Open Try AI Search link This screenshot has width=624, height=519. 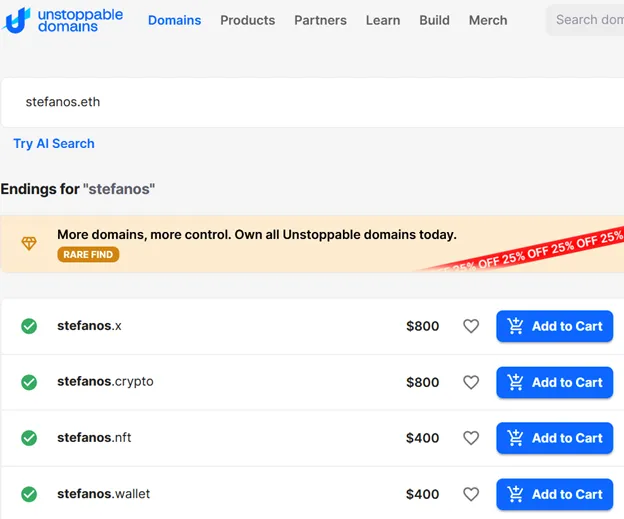(54, 143)
